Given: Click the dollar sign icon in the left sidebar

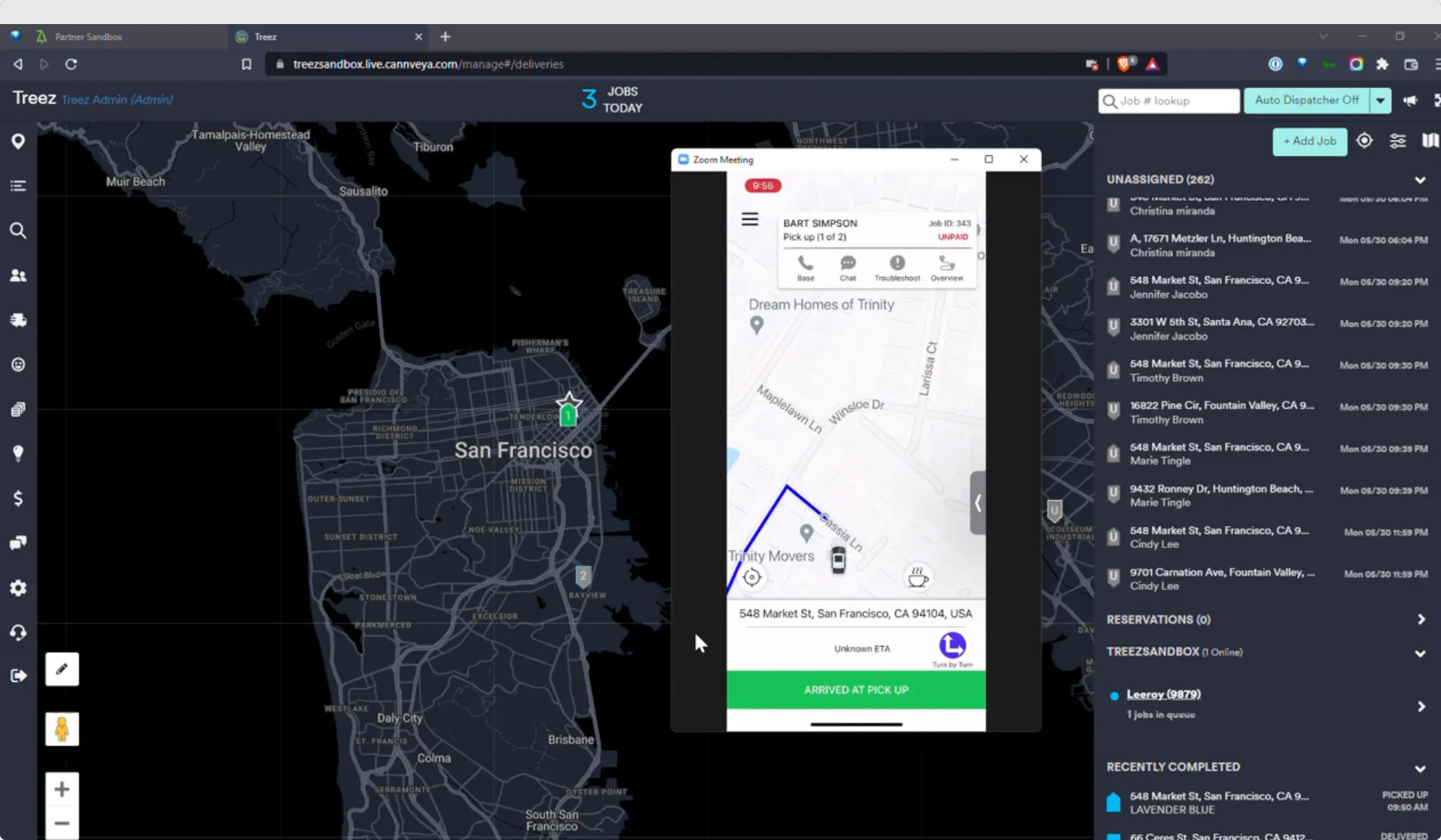Looking at the screenshot, I should pos(18,498).
